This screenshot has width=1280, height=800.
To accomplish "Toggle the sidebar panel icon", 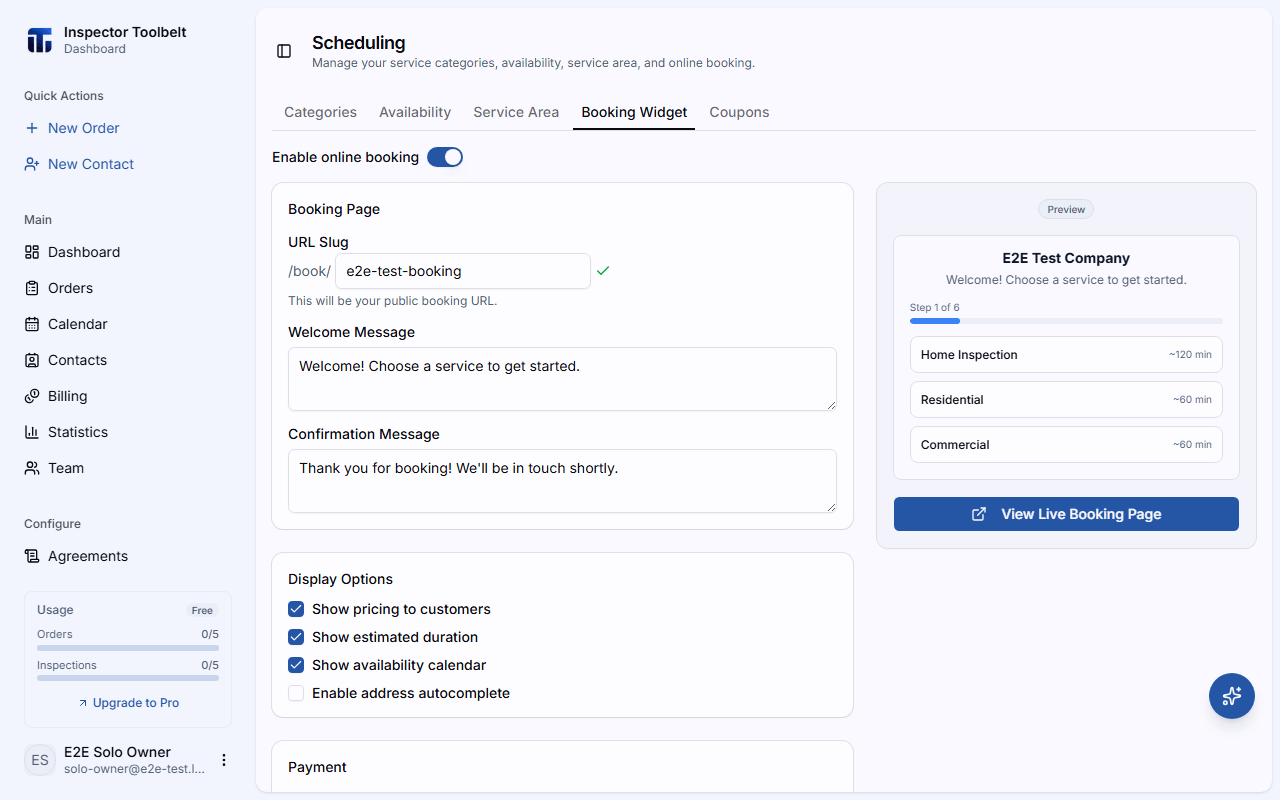I will click(x=284, y=51).
